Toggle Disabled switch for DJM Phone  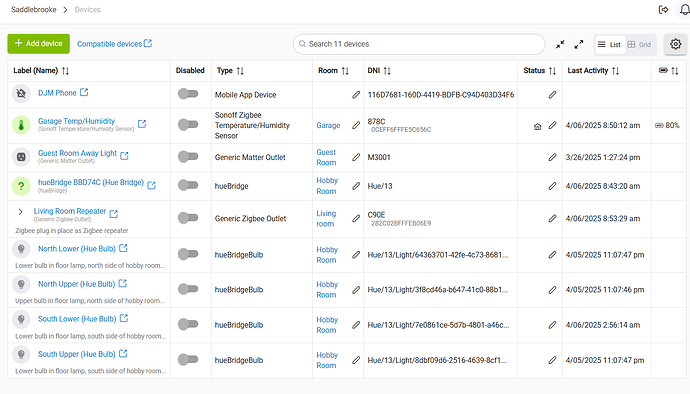click(188, 94)
